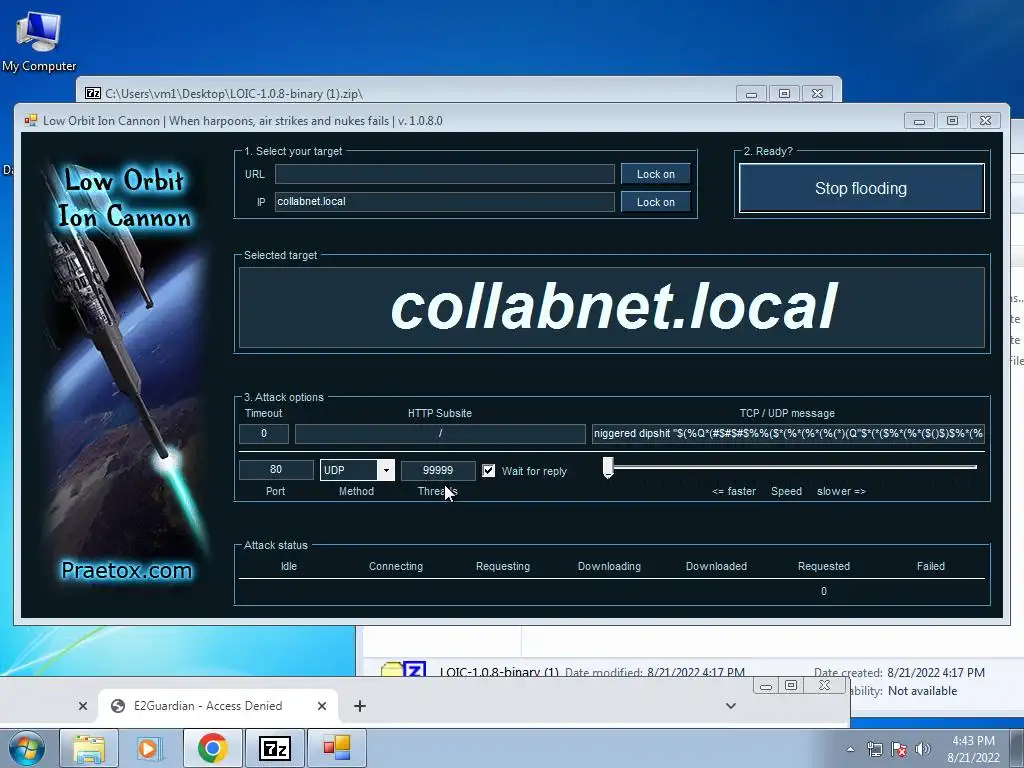Click the taskbar clock showing 4:43 PM
Viewport: 1024px width, 768px height.
click(x=973, y=749)
